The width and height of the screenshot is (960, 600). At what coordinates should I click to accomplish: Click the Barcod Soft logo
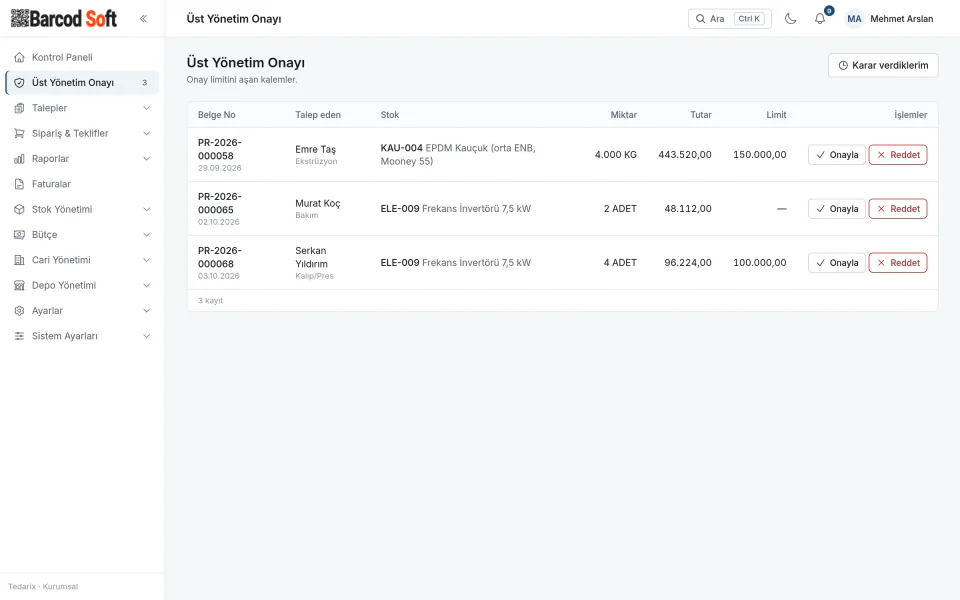coord(64,18)
